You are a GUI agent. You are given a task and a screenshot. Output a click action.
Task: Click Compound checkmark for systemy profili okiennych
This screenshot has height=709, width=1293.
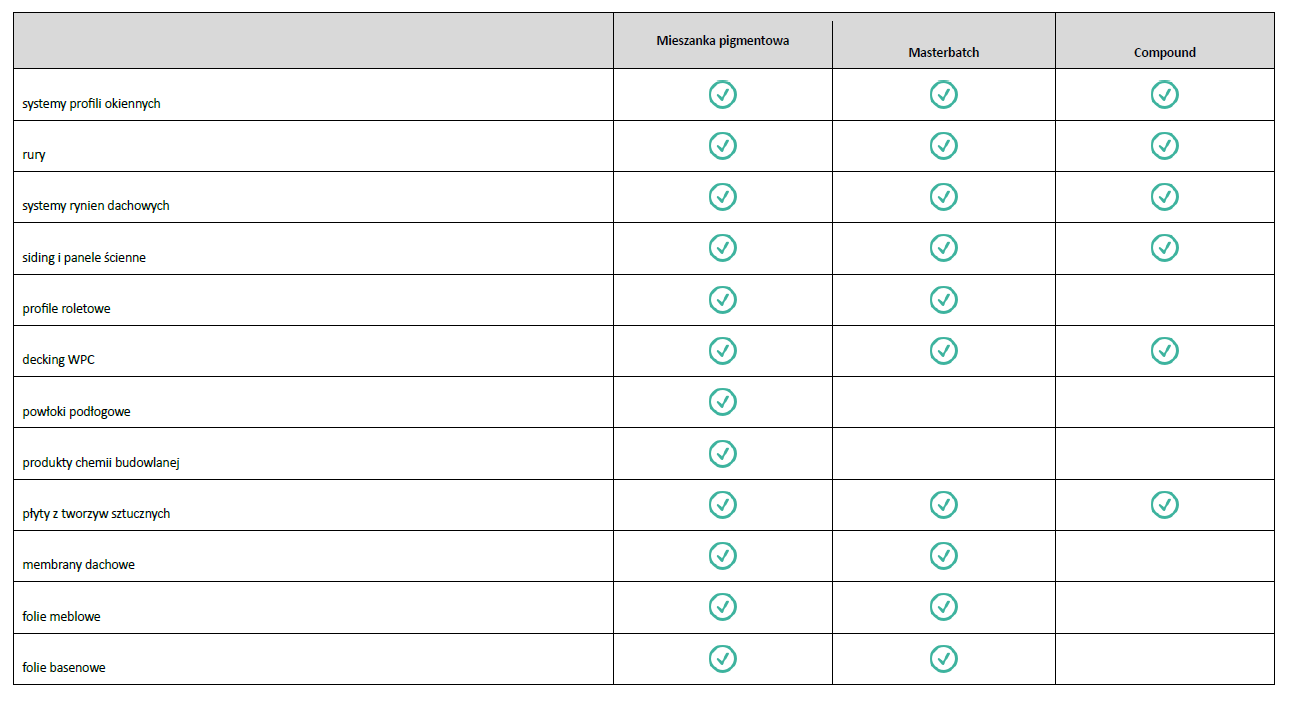click(1164, 95)
